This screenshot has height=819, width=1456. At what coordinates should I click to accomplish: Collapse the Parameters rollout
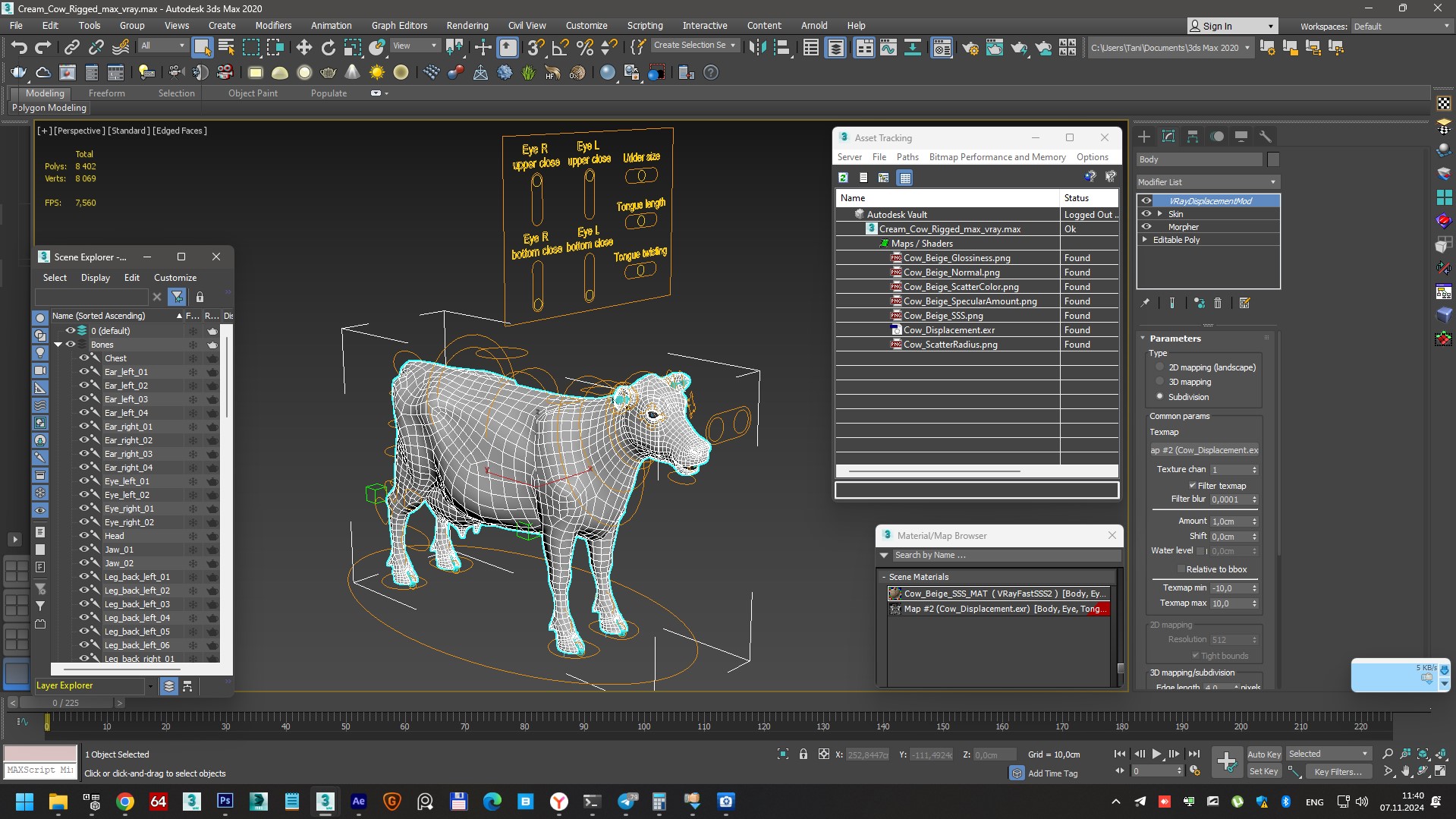[x=1143, y=339]
